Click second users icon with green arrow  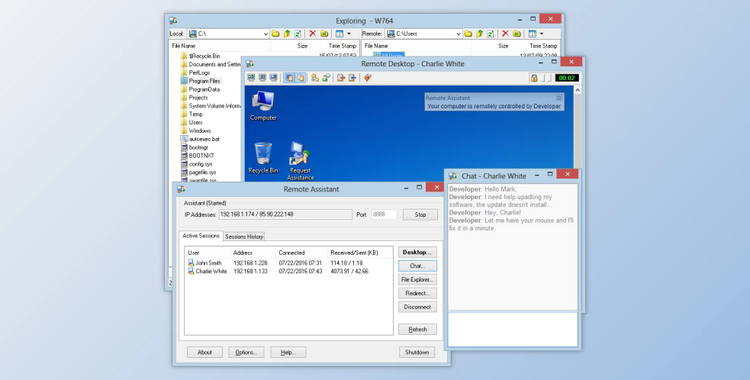click(x=326, y=78)
